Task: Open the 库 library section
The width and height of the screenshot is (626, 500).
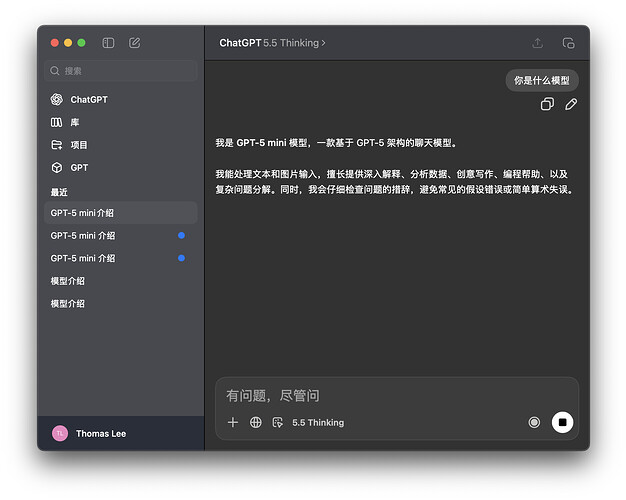Action: [x=121, y=122]
